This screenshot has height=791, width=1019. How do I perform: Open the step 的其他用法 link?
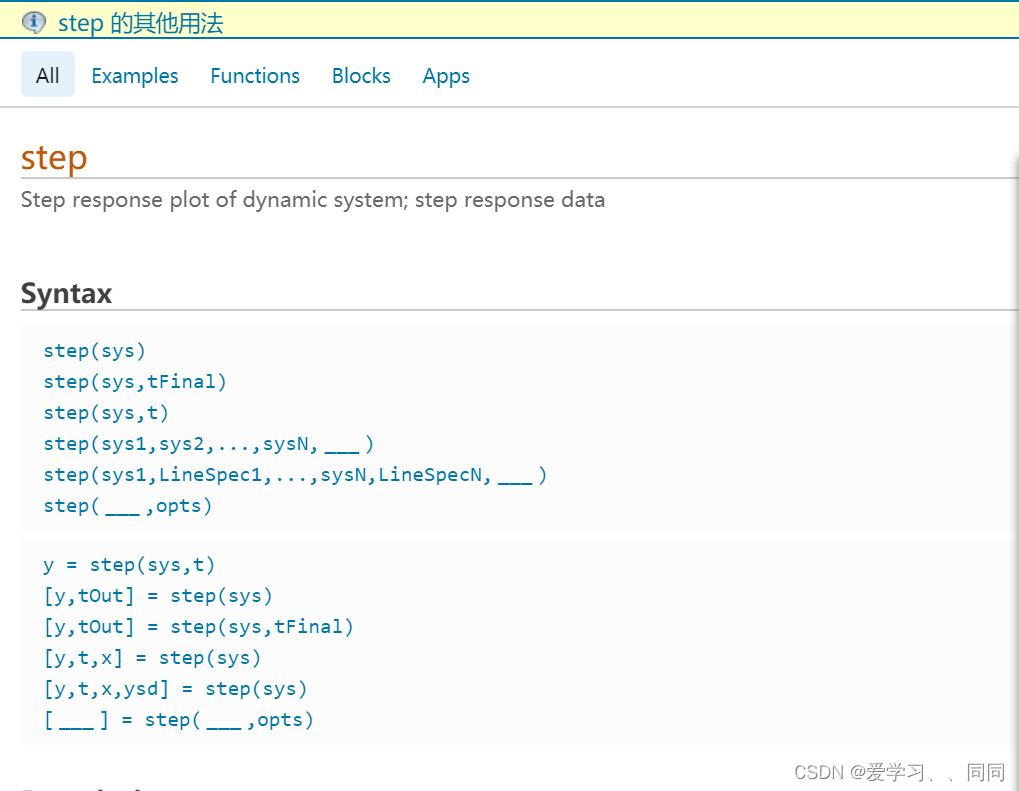(140, 23)
